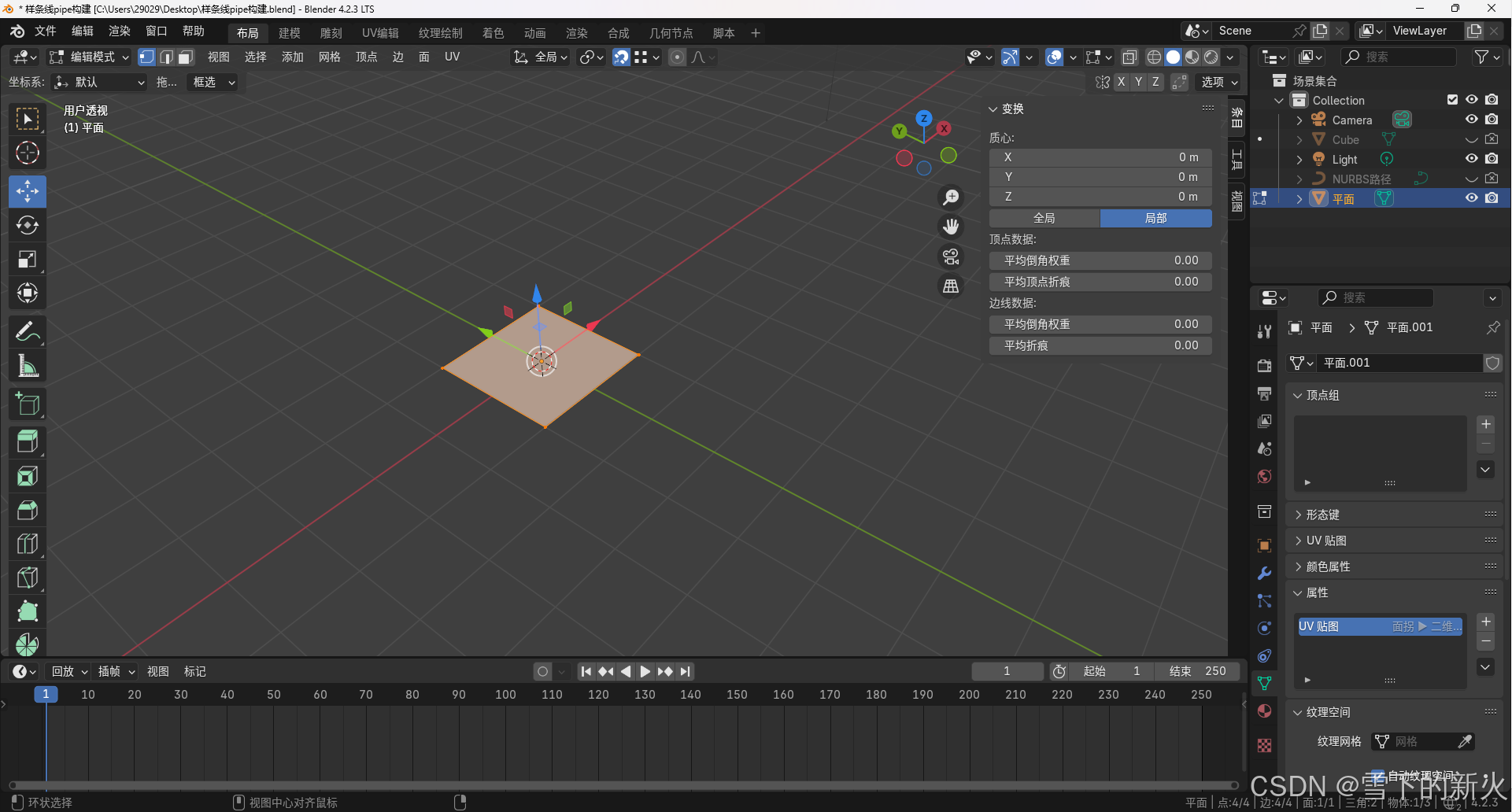This screenshot has width=1512, height=812.
Task: Open the Edit menu in top bar
Action: (x=83, y=31)
